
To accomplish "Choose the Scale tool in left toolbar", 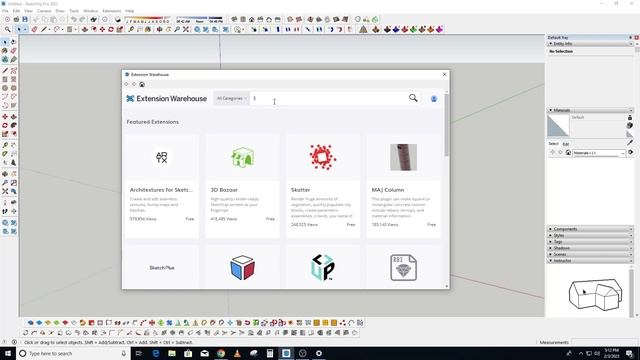I will [5, 134].
